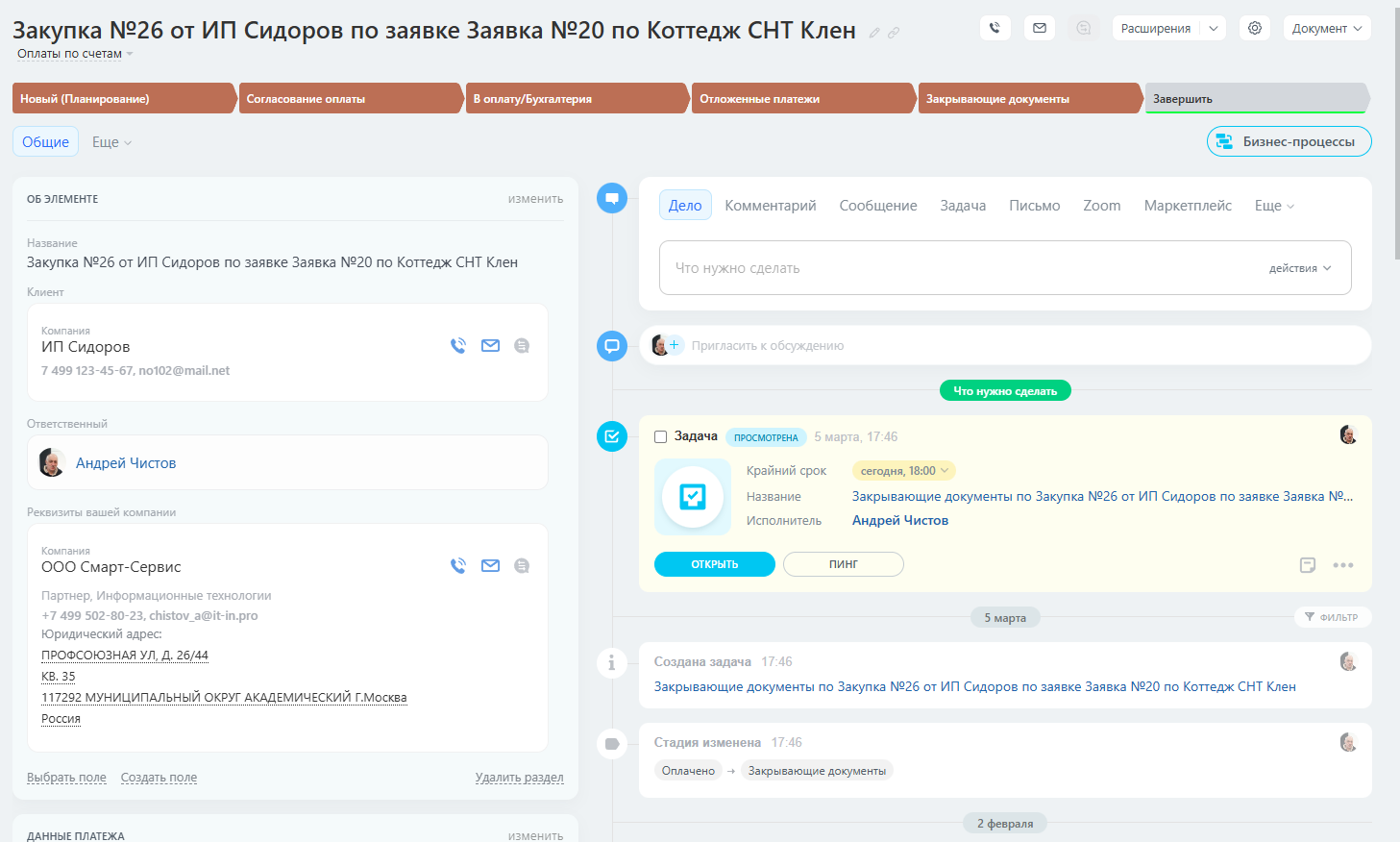1400x842 pixels.
Task: Click three-dots more icon on task card
Action: 1343,565
